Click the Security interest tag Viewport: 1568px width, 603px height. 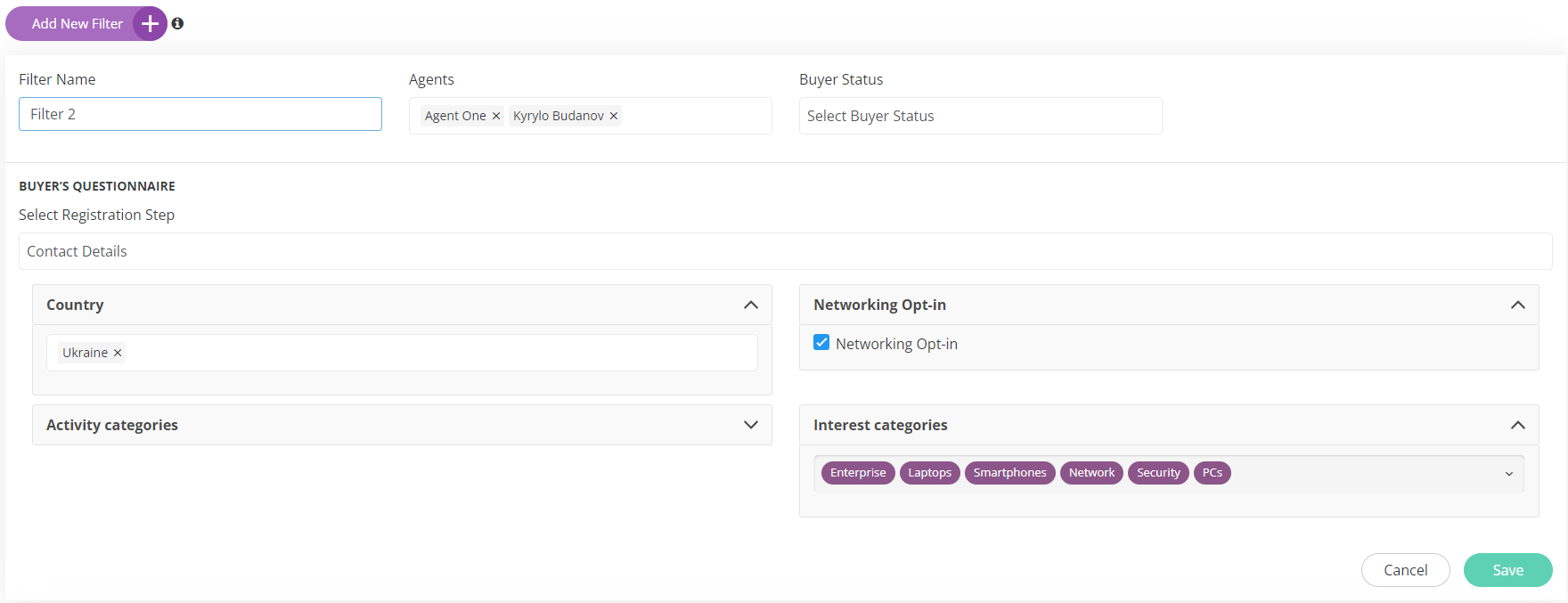(1157, 473)
